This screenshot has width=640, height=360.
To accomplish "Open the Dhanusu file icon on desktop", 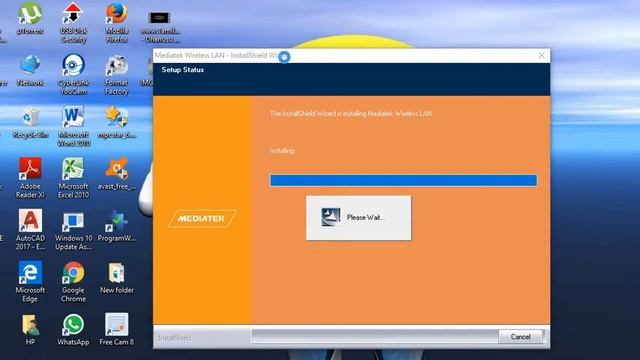I will click(x=160, y=27).
